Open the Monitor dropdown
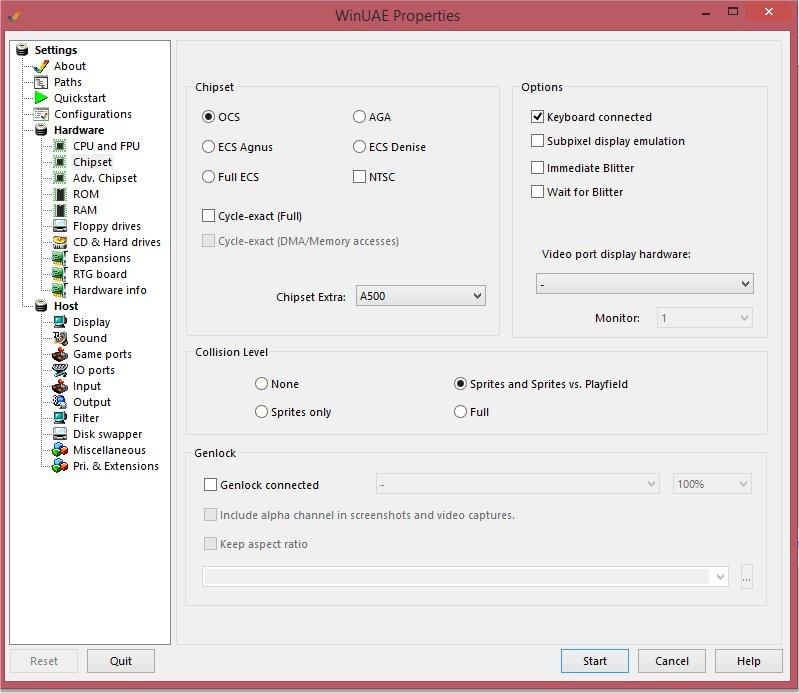The width and height of the screenshot is (799, 693). 704,318
